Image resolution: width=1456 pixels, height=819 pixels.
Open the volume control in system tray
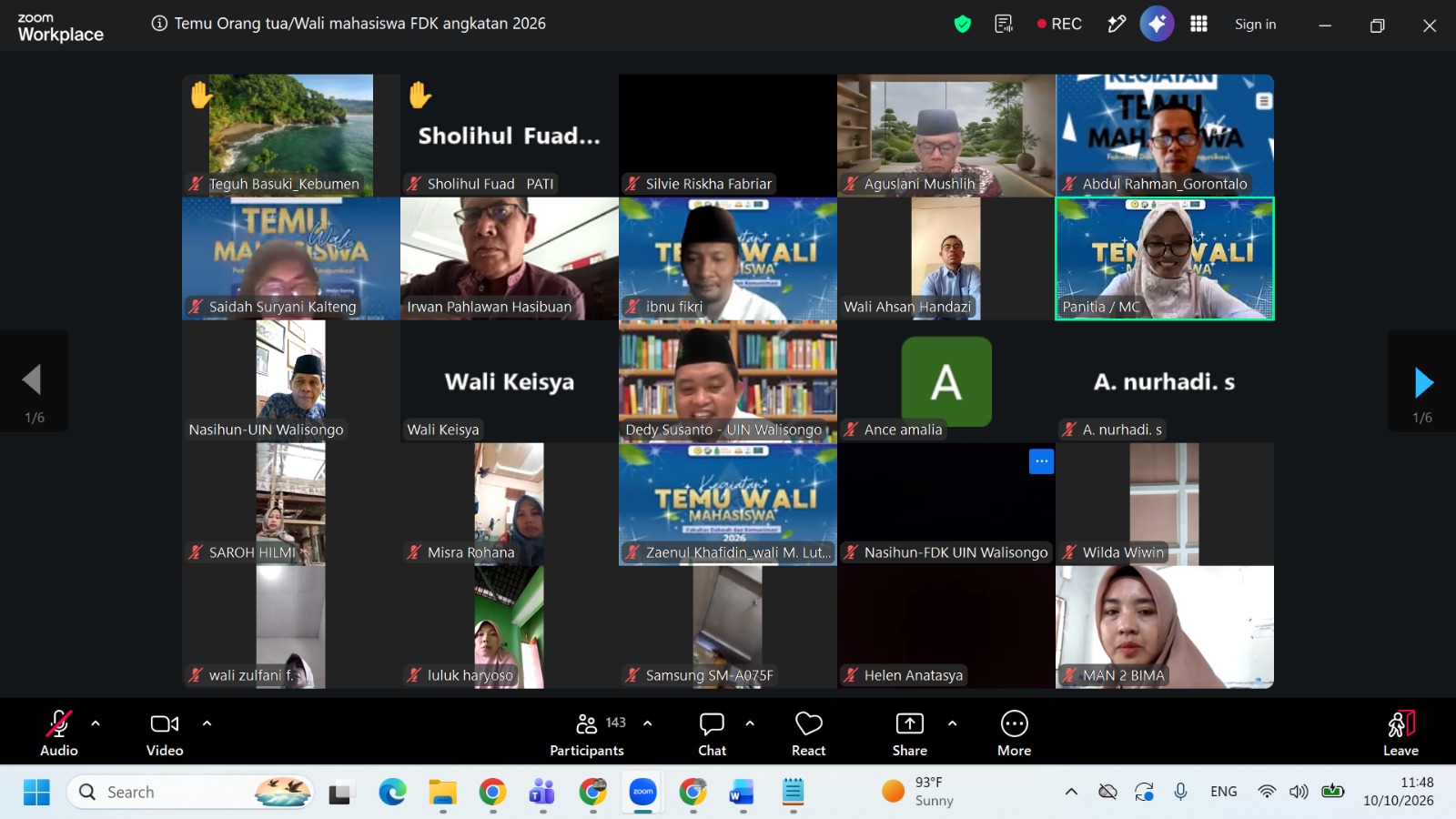(1299, 792)
